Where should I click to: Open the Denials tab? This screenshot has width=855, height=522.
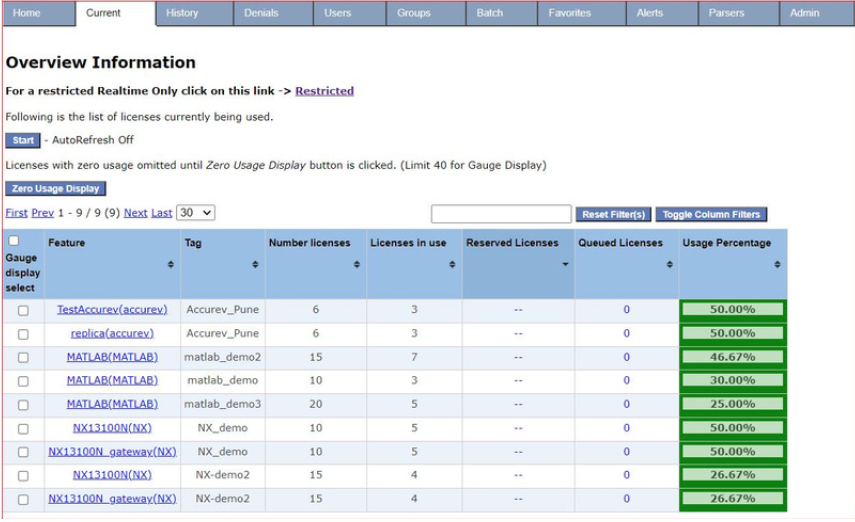tap(260, 13)
